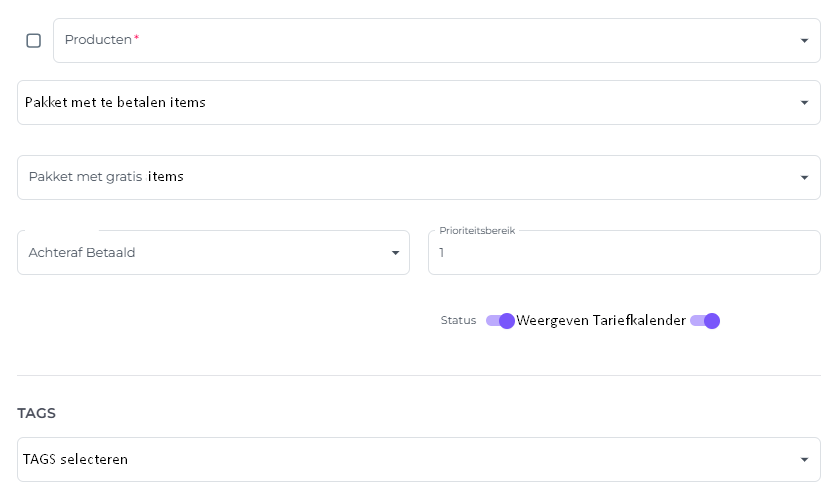This screenshot has height=502, width=828.
Task: Open the Producten combo box field
Action: pos(420,41)
